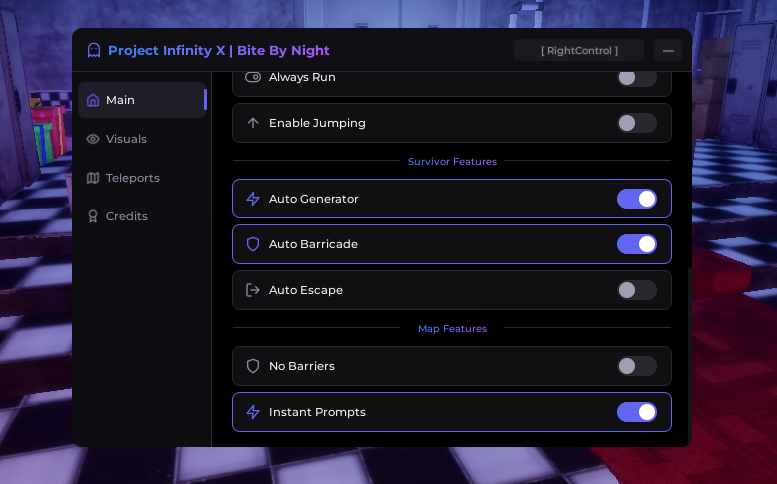Click the shield icon for No Barriers
Viewport: 777px width, 484px height.
tap(253, 366)
